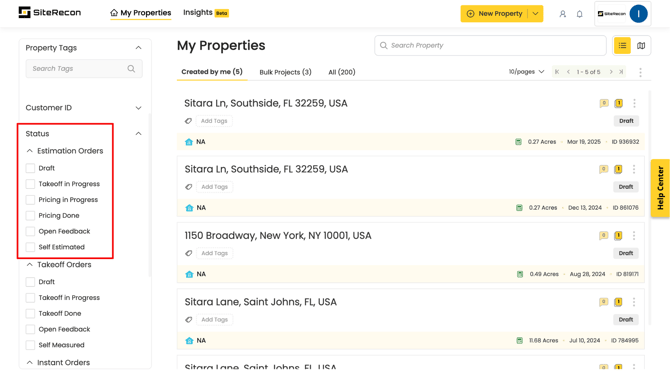
Task: Switch to map view
Action: pos(641,45)
